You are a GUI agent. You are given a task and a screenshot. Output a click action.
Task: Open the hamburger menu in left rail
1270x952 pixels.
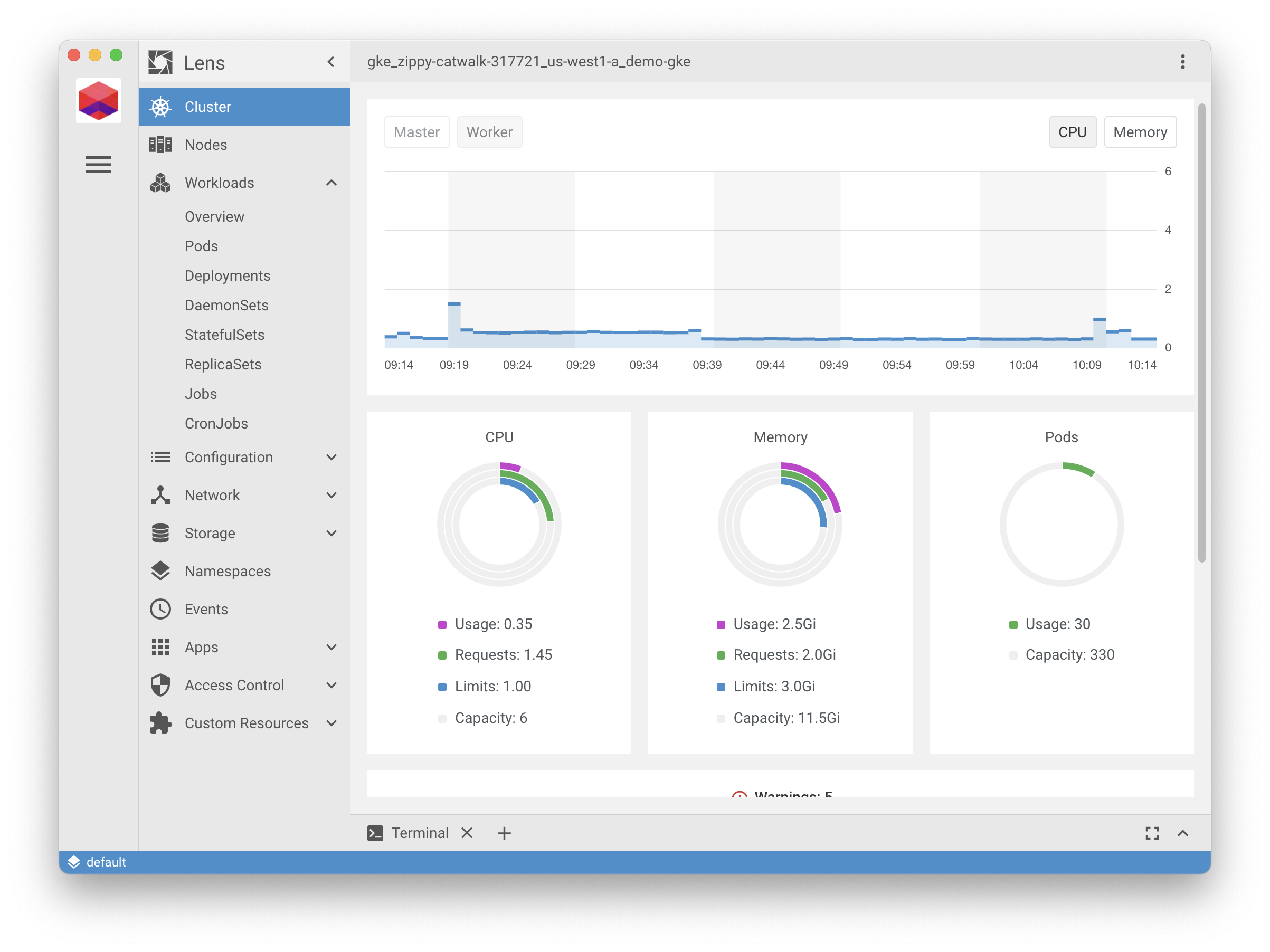(98, 165)
